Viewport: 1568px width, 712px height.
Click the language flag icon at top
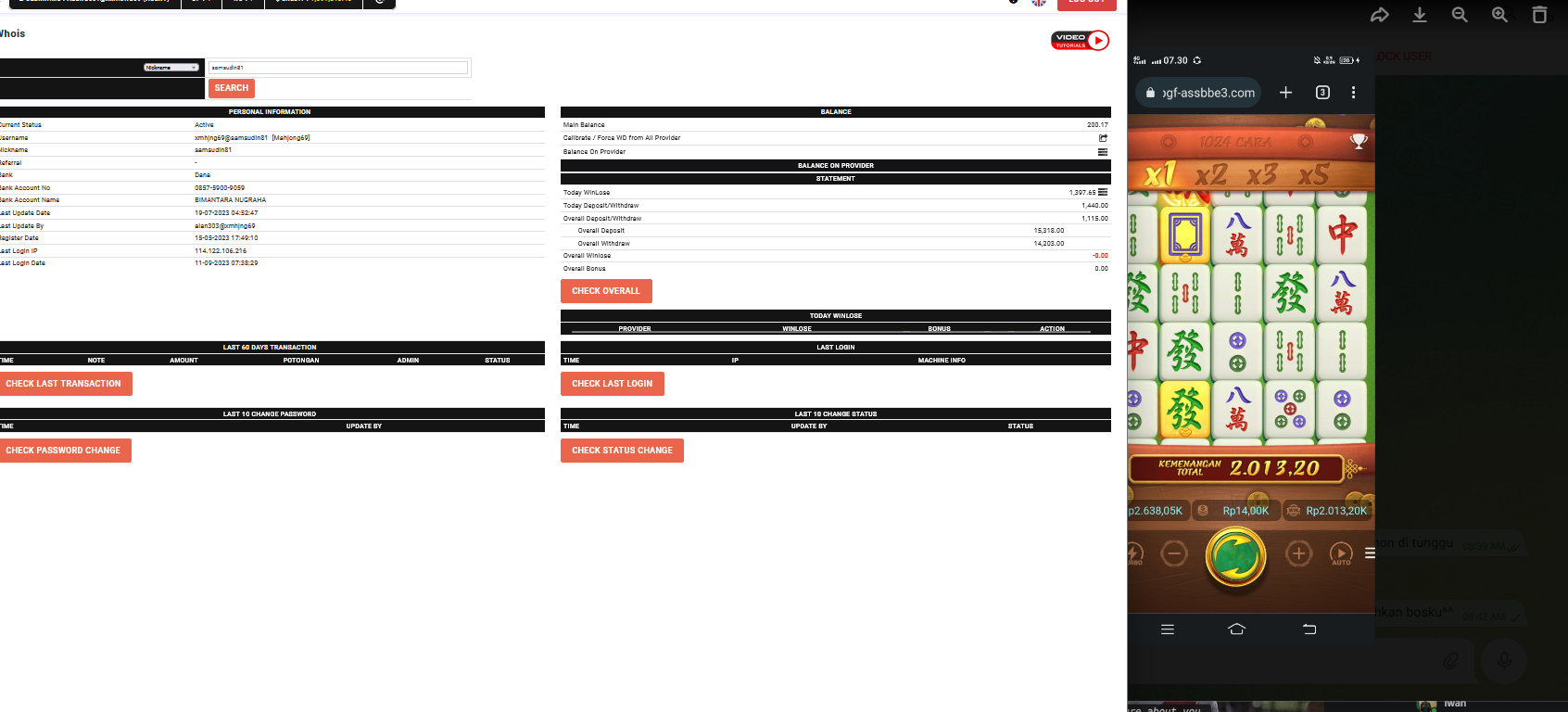point(1039,3)
